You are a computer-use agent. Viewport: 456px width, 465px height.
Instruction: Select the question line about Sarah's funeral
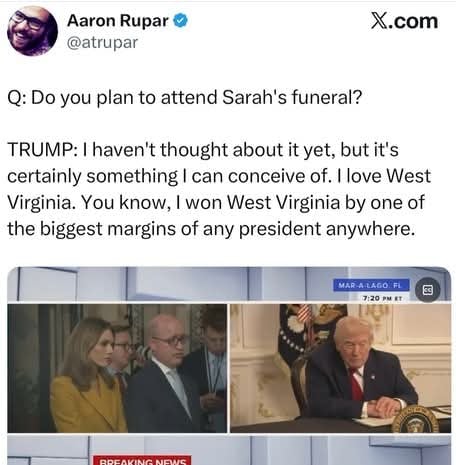(185, 97)
